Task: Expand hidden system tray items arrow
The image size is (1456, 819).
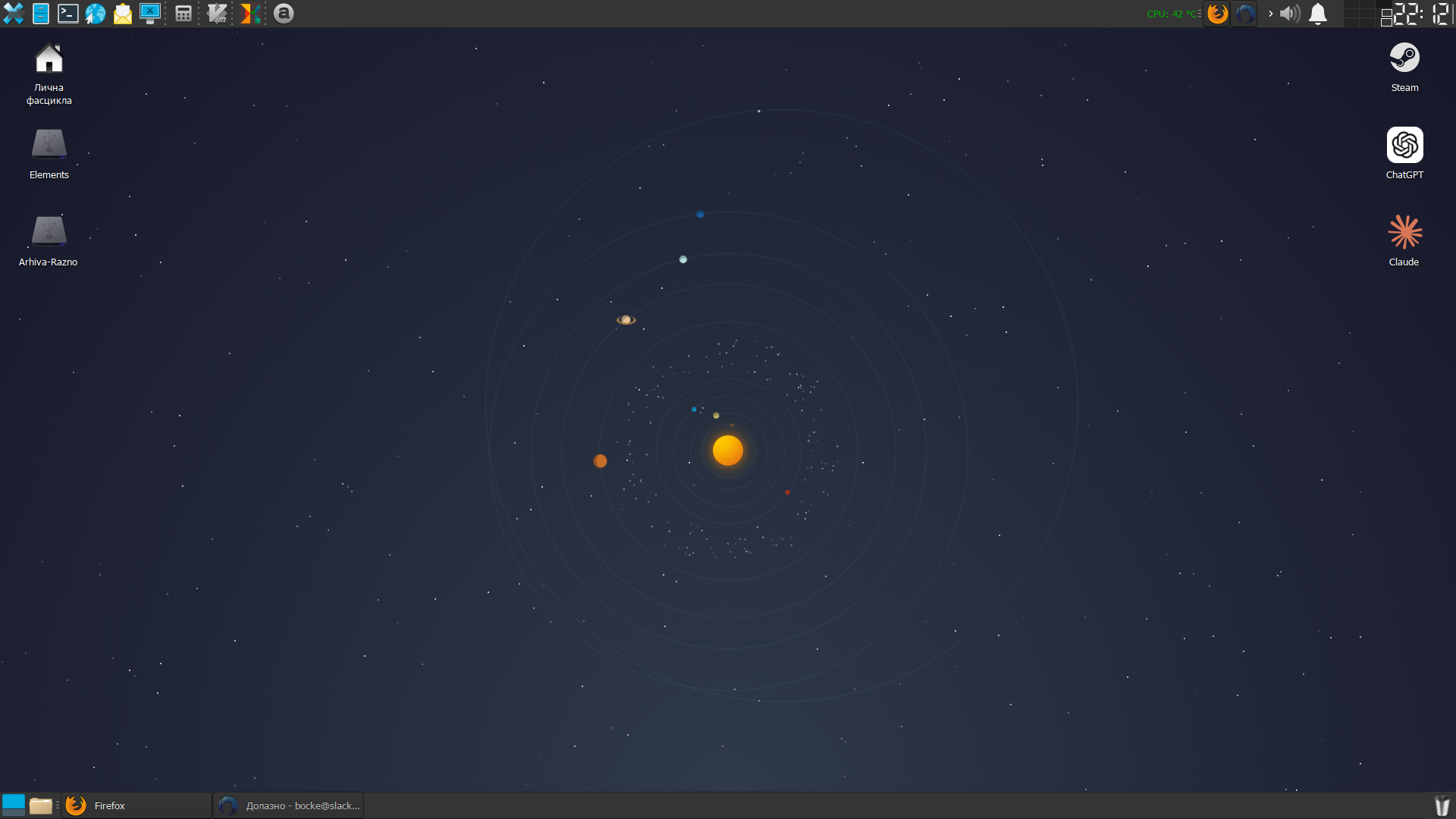Action: (1271, 14)
